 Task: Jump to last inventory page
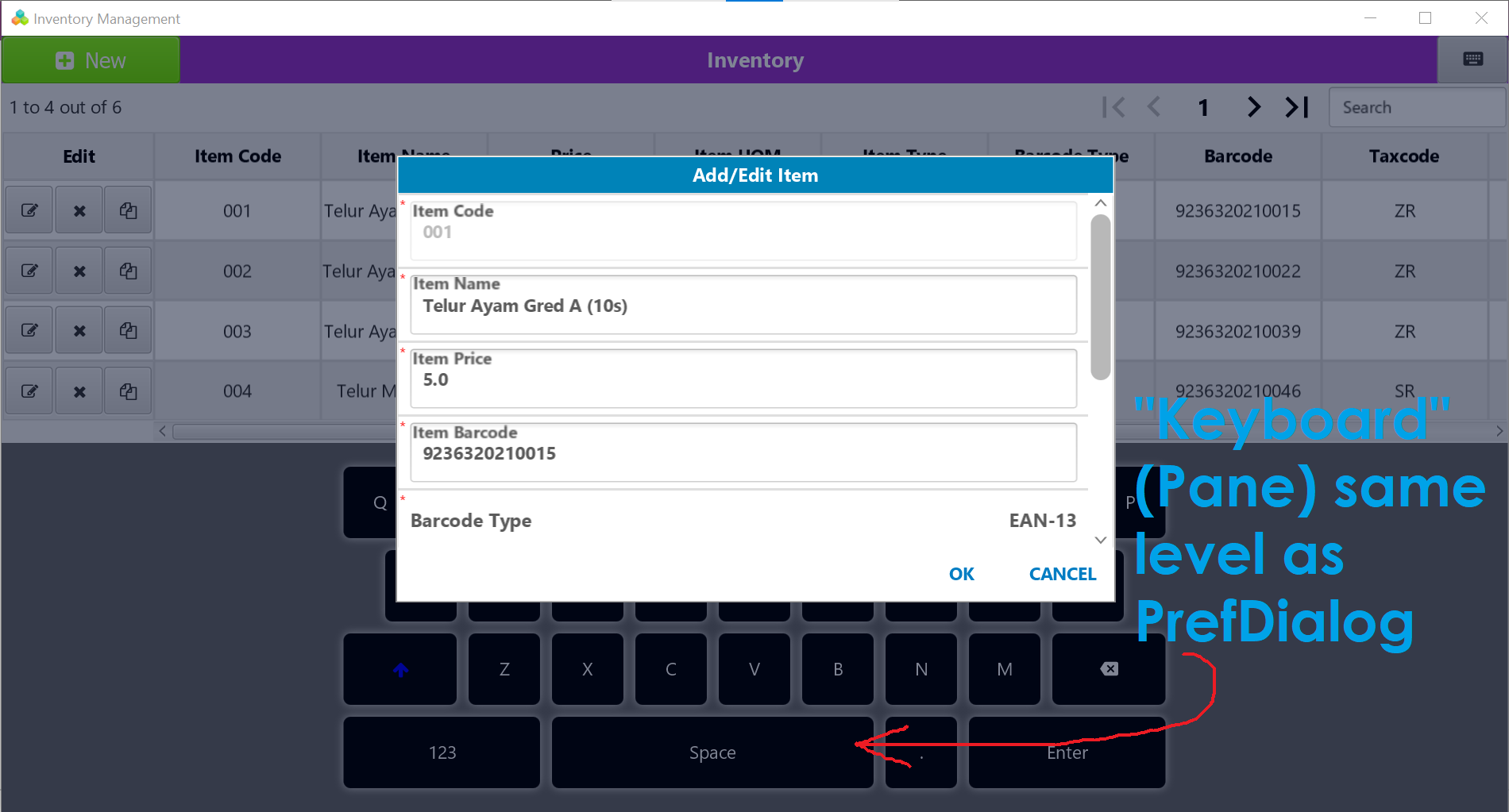(x=1297, y=107)
